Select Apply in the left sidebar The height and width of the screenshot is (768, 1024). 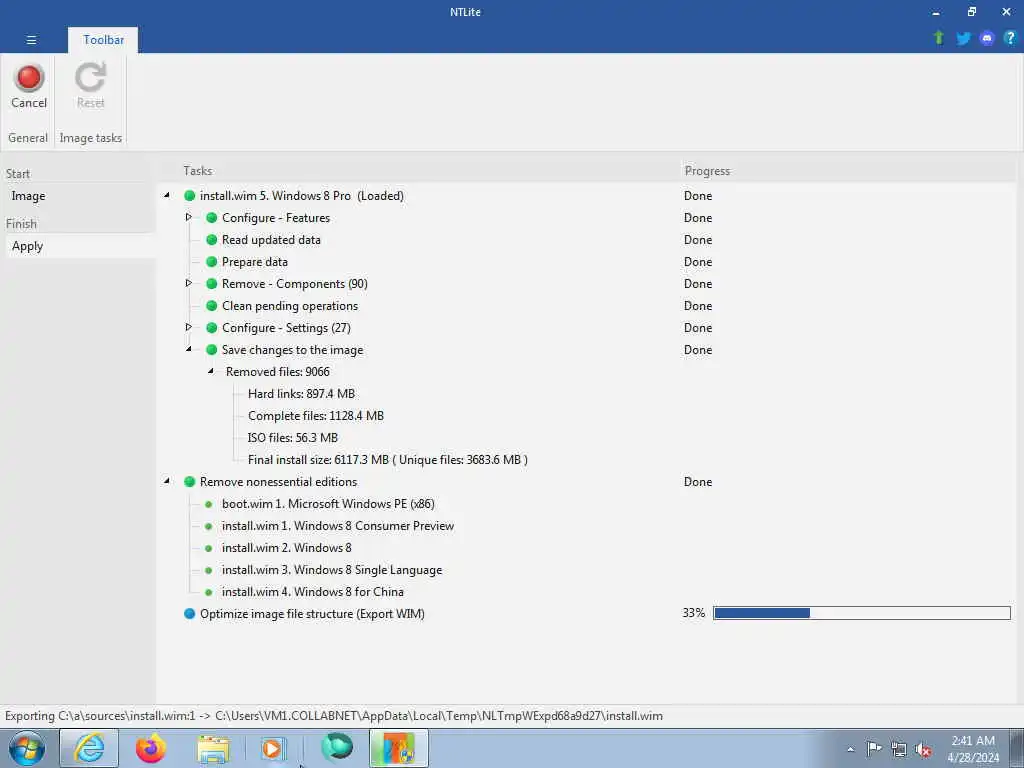pos(27,246)
